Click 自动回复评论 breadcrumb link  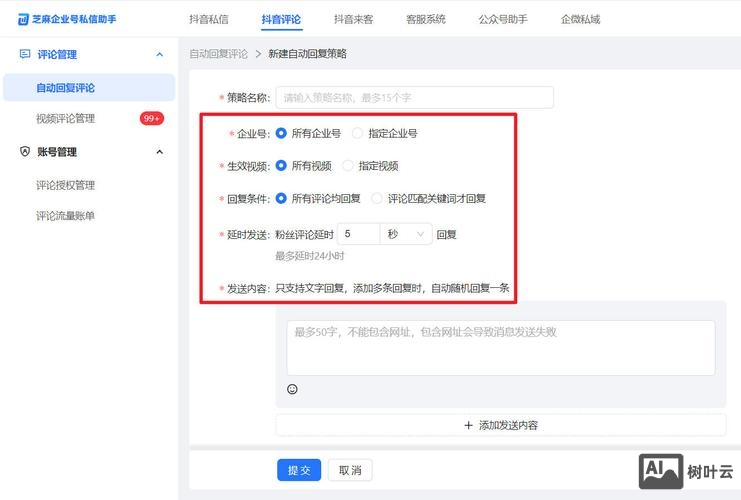pos(218,54)
